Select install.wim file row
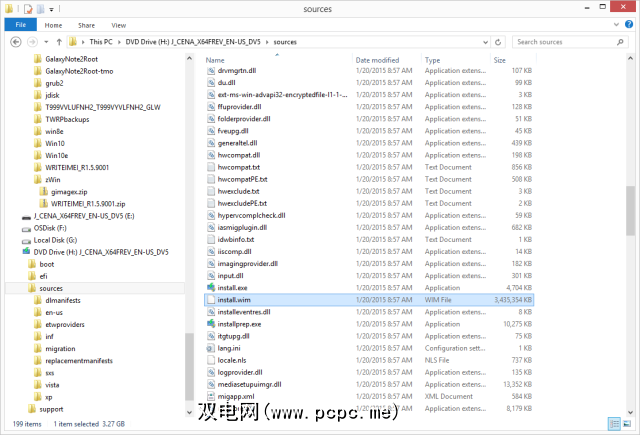 click(369, 300)
